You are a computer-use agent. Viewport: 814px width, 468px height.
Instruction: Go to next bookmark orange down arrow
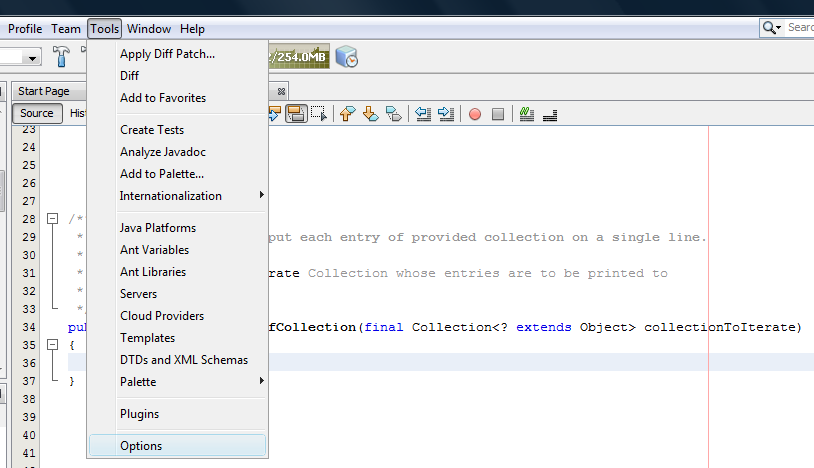[370, 114]
